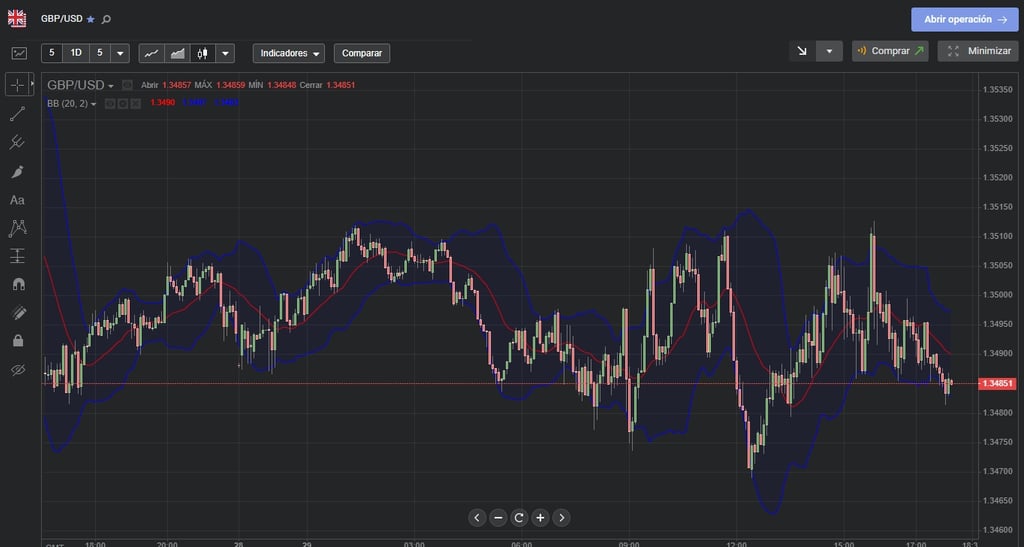Select the brush drawing tool
1024x547 pixels.
pyautogui.click(x=17, y=172)
